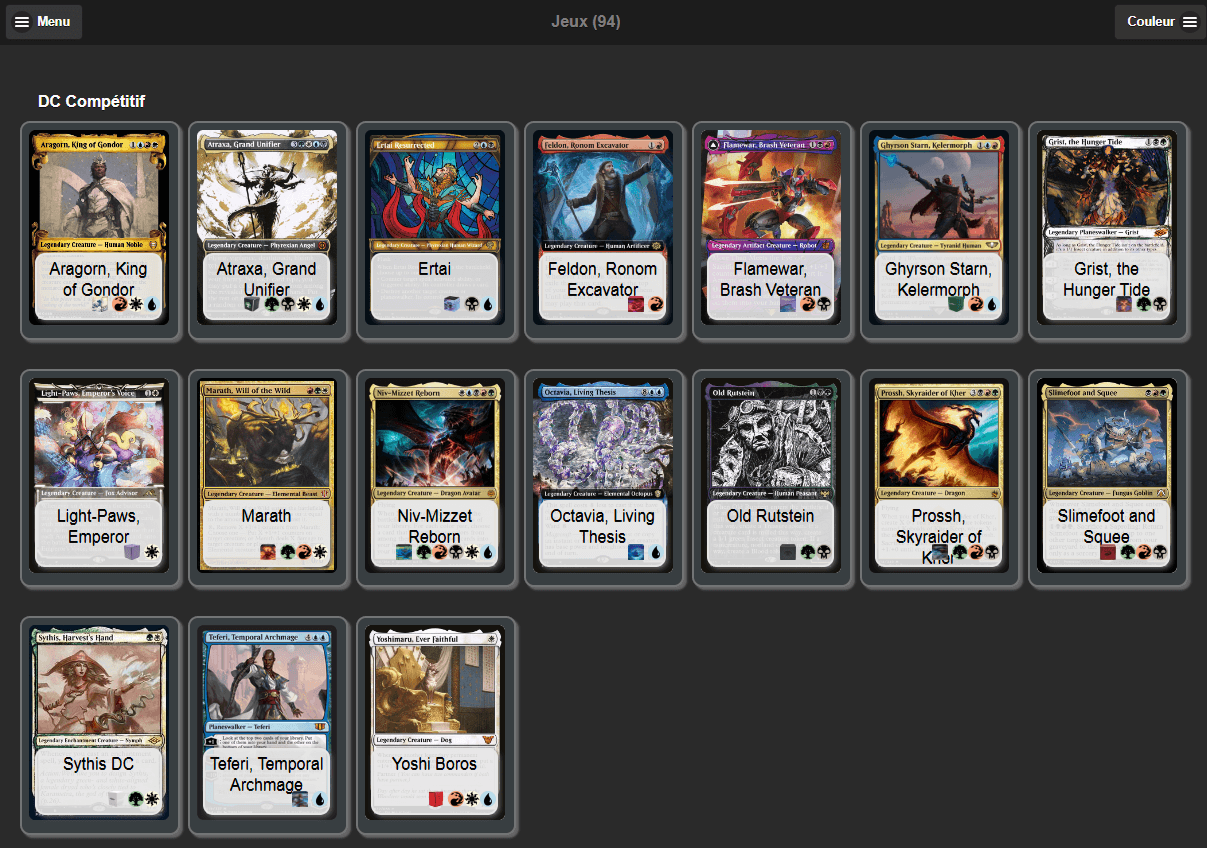Screen dimensions: 1207x848
Task: Click the purple deck box on Light-Paws deck
Action: tap(132, 552)
